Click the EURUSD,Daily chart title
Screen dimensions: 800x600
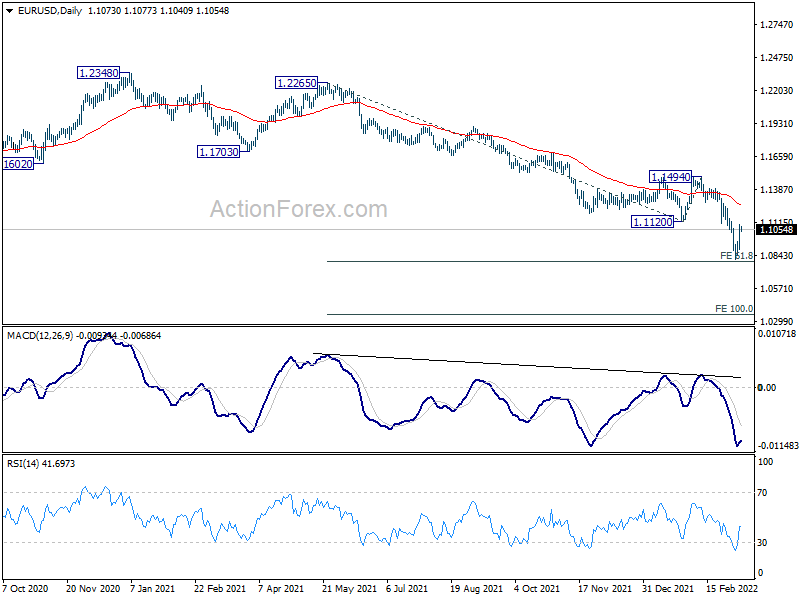point(50,11)
